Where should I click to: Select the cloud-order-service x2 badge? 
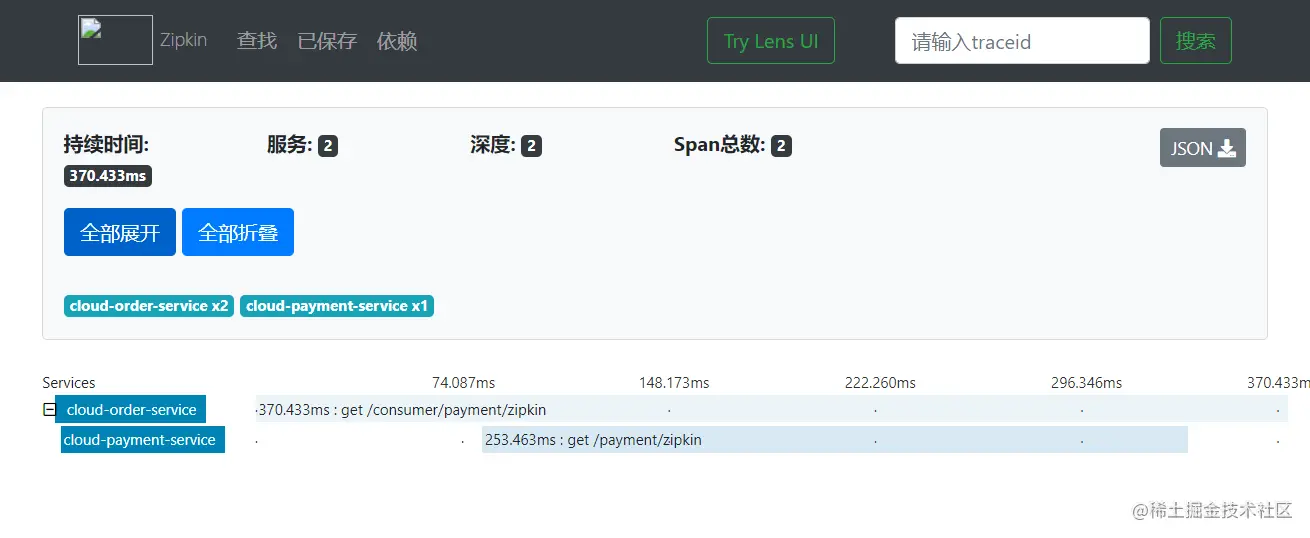(149, 306)
